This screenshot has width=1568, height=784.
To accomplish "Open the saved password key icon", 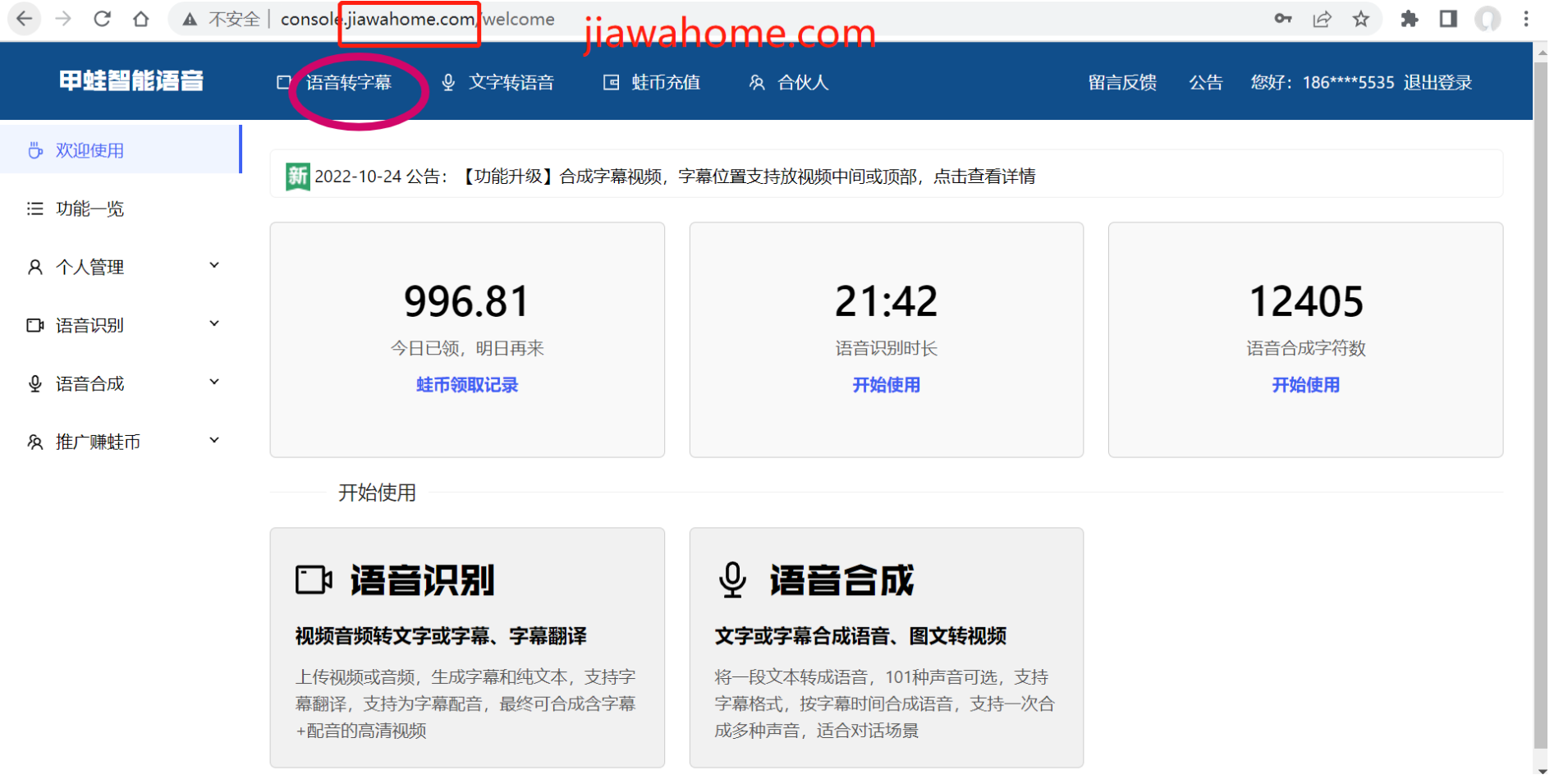I will [1283, 18].
